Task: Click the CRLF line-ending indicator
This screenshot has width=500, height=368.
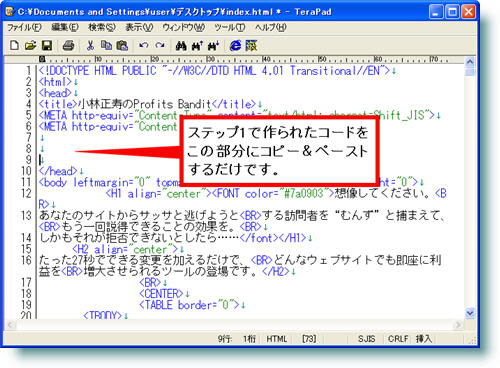Action: tap(398, 339)
